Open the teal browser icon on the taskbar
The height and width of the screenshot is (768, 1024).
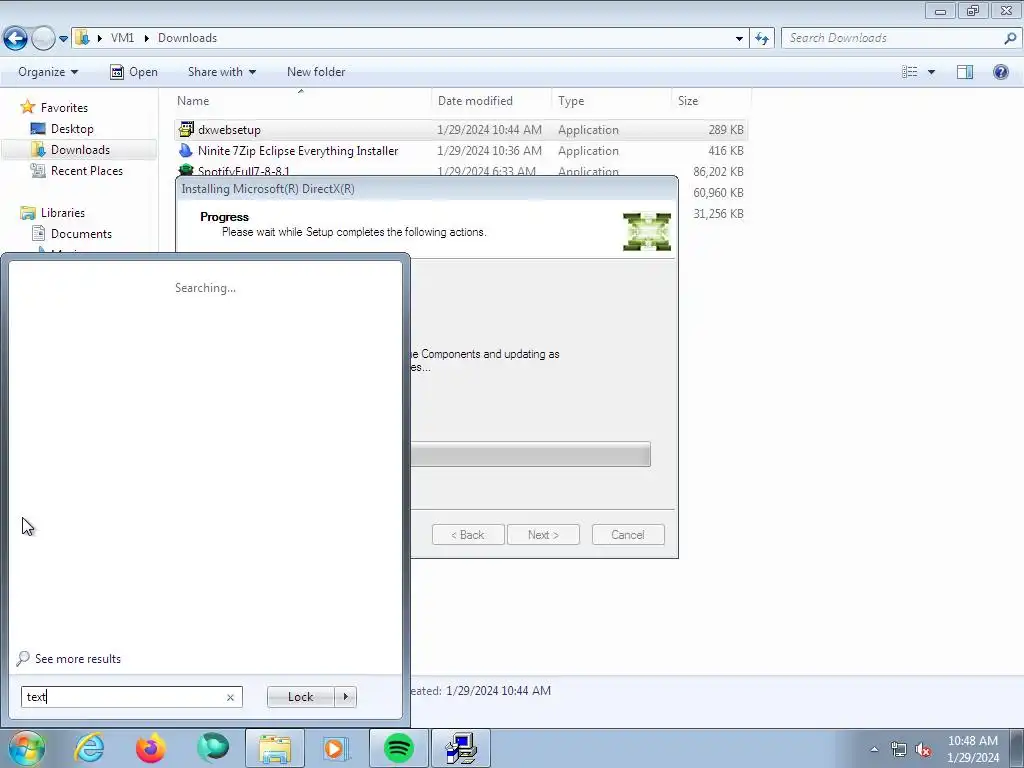pyautogui.click(x=213, y=748)
